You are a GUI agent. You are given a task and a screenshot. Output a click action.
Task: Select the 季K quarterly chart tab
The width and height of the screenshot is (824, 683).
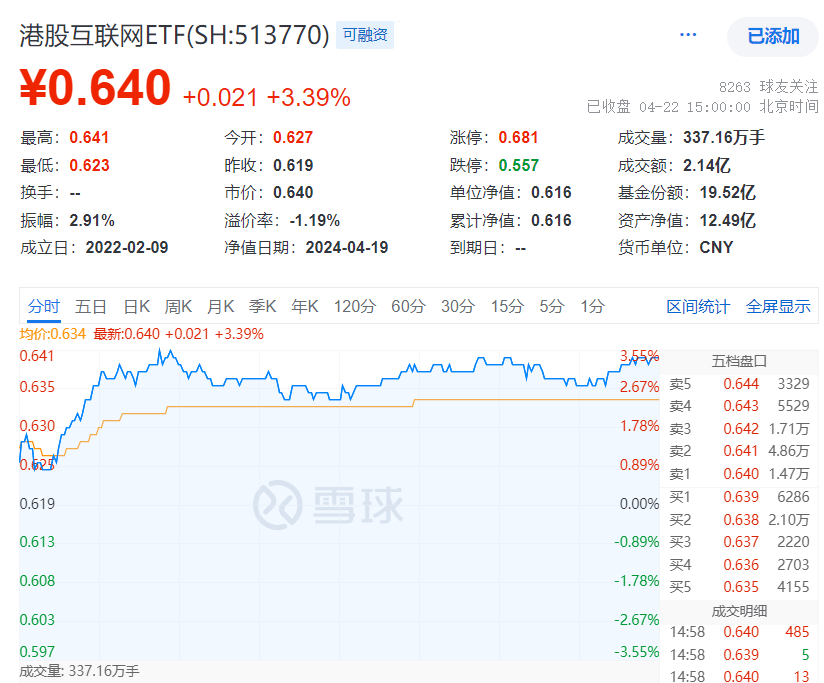[x=262, y=307]
